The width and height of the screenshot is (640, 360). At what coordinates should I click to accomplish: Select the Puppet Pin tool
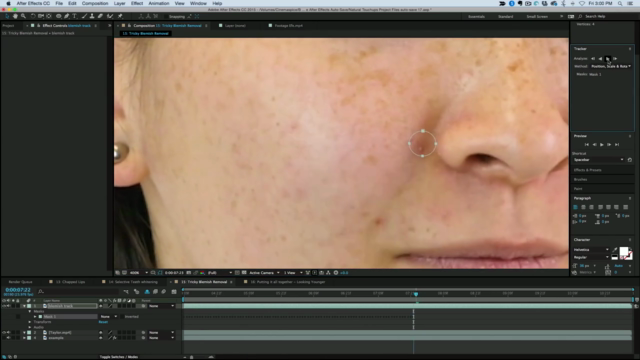(120, 16)
